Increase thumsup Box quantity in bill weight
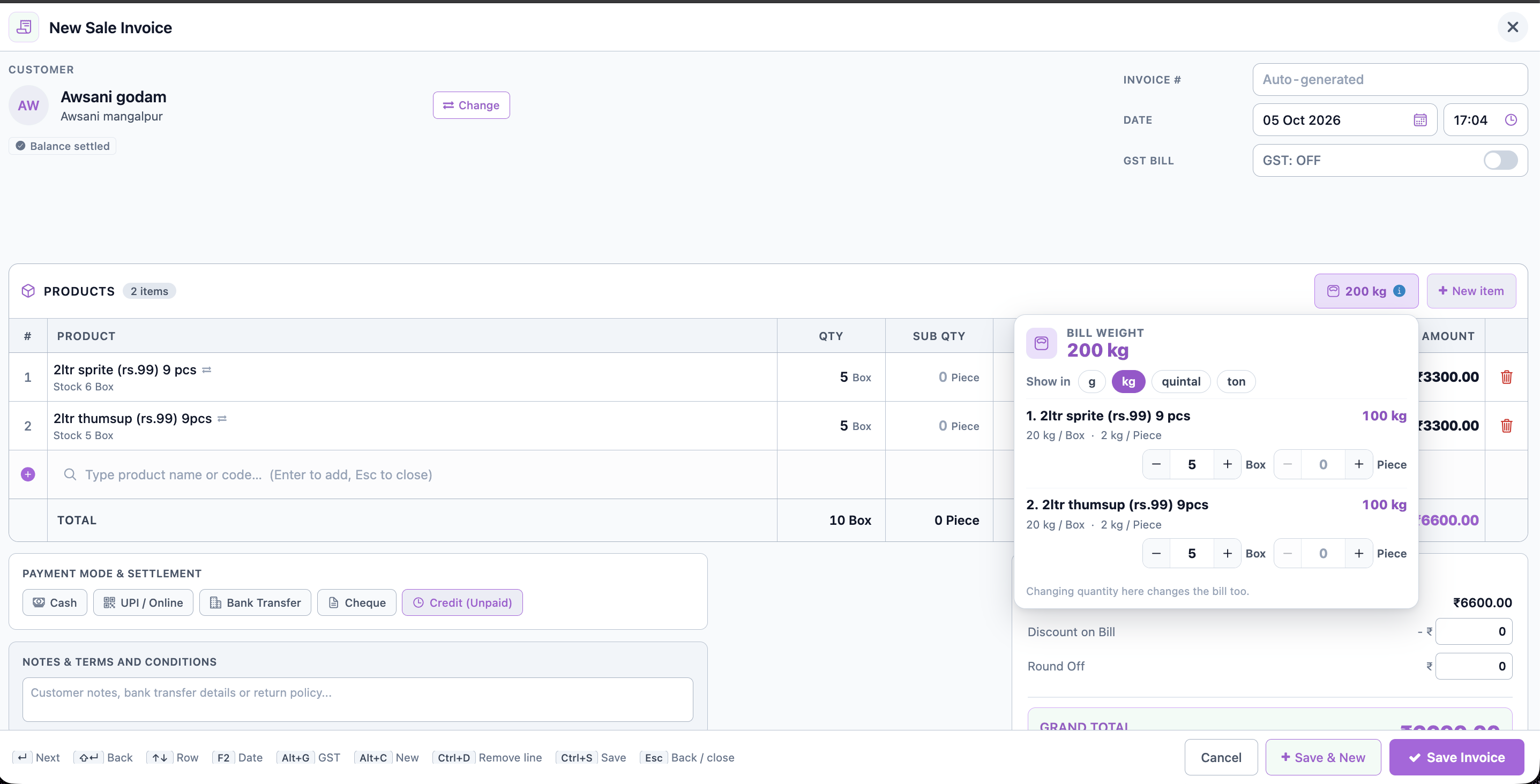The height and width of the screenshot is (784, 1540). point(1227,553)
